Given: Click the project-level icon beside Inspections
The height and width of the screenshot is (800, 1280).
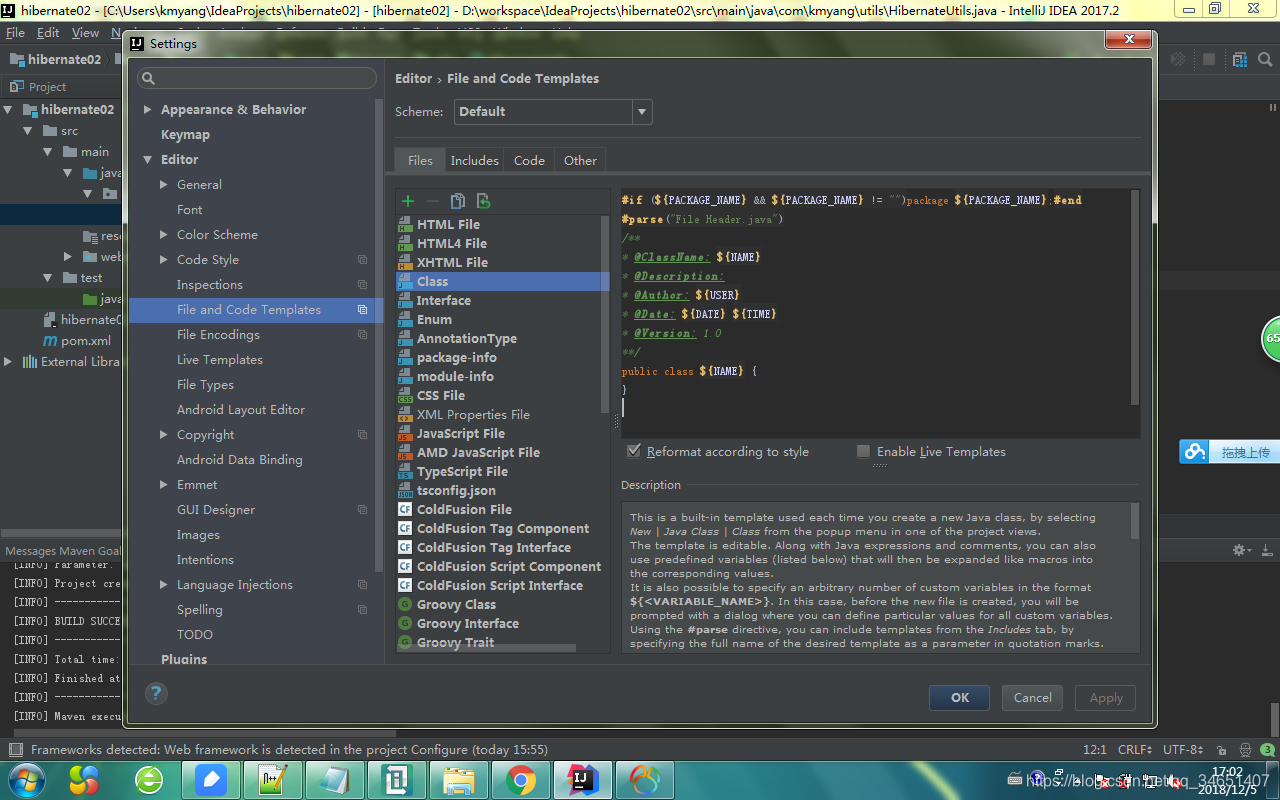Looking at the screenshot, I should (362, 285).
